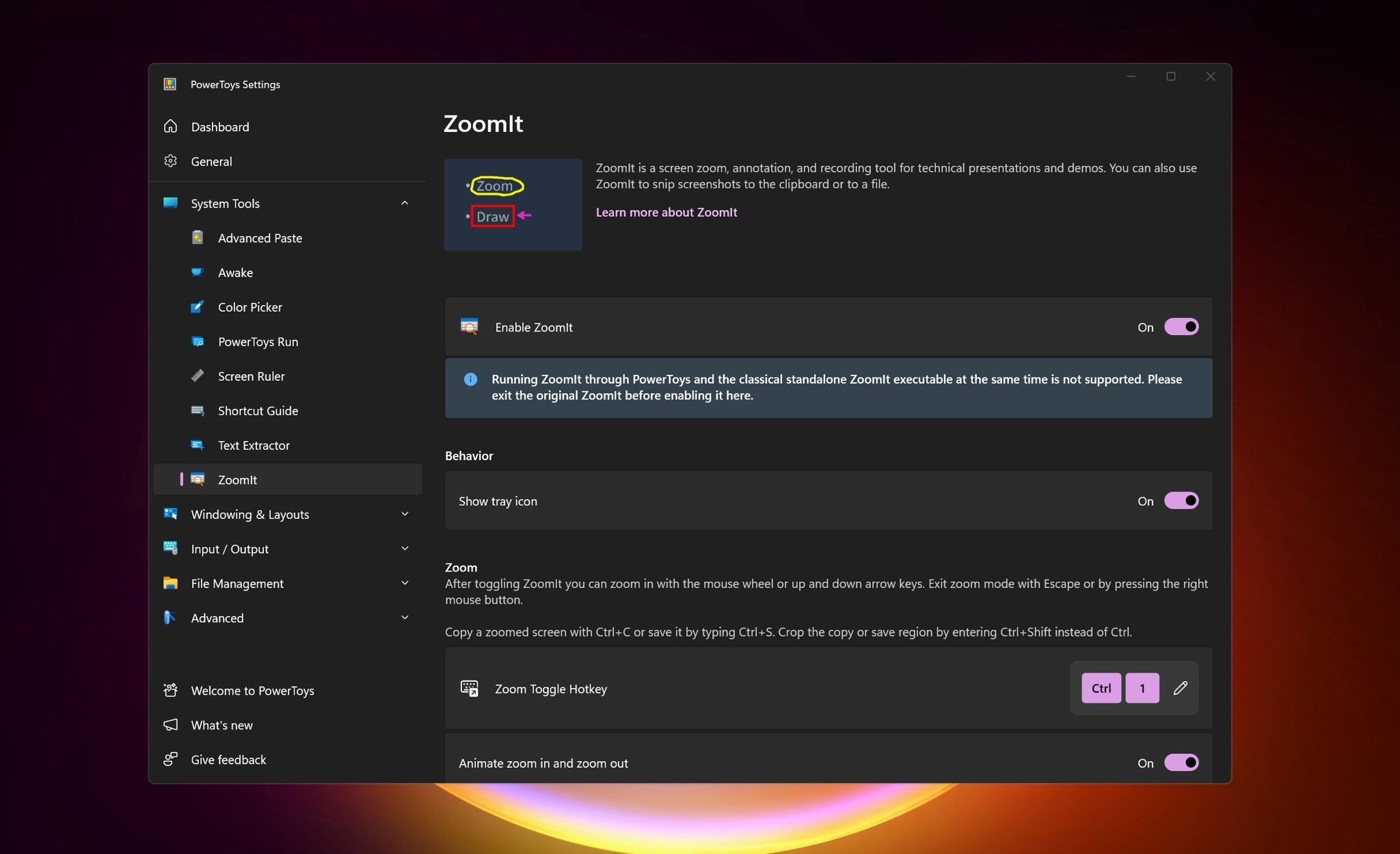Click the ZoomIt preview thumbnail image
The height and width of the screenshot is (854, 1400).
513,204
